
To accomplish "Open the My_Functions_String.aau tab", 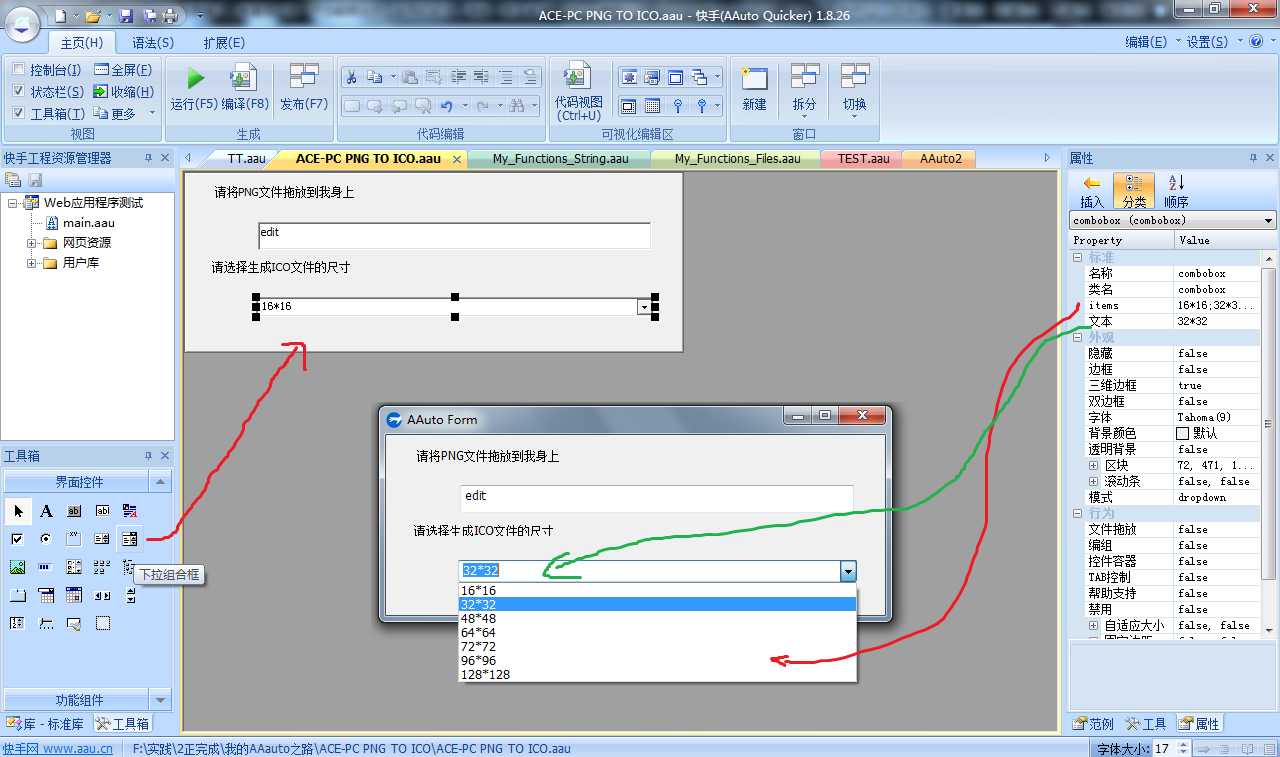I will pyautogui.click(x=561, y=158).
